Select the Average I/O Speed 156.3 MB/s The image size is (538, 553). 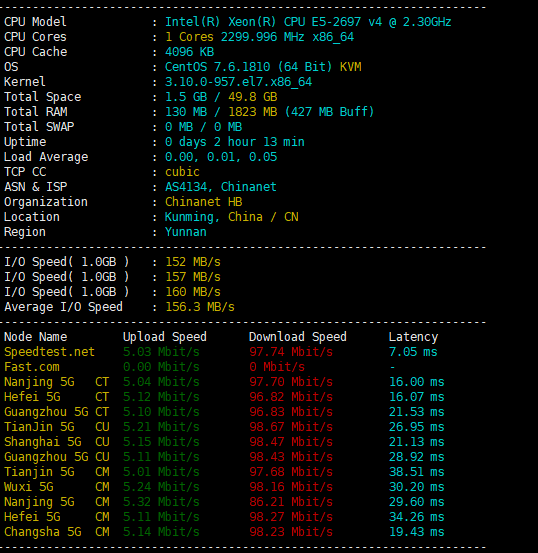[200, 307]
